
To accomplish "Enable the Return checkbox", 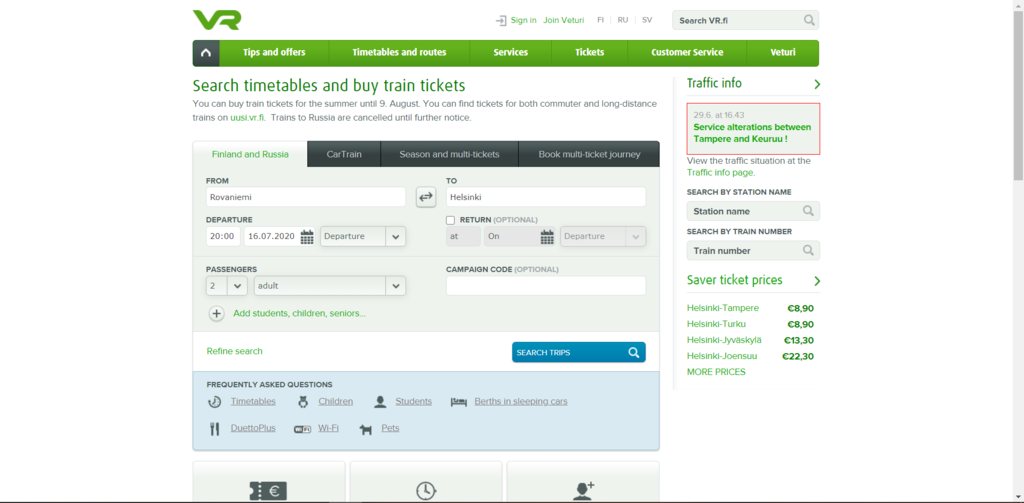I will click(x=451, y=220).
